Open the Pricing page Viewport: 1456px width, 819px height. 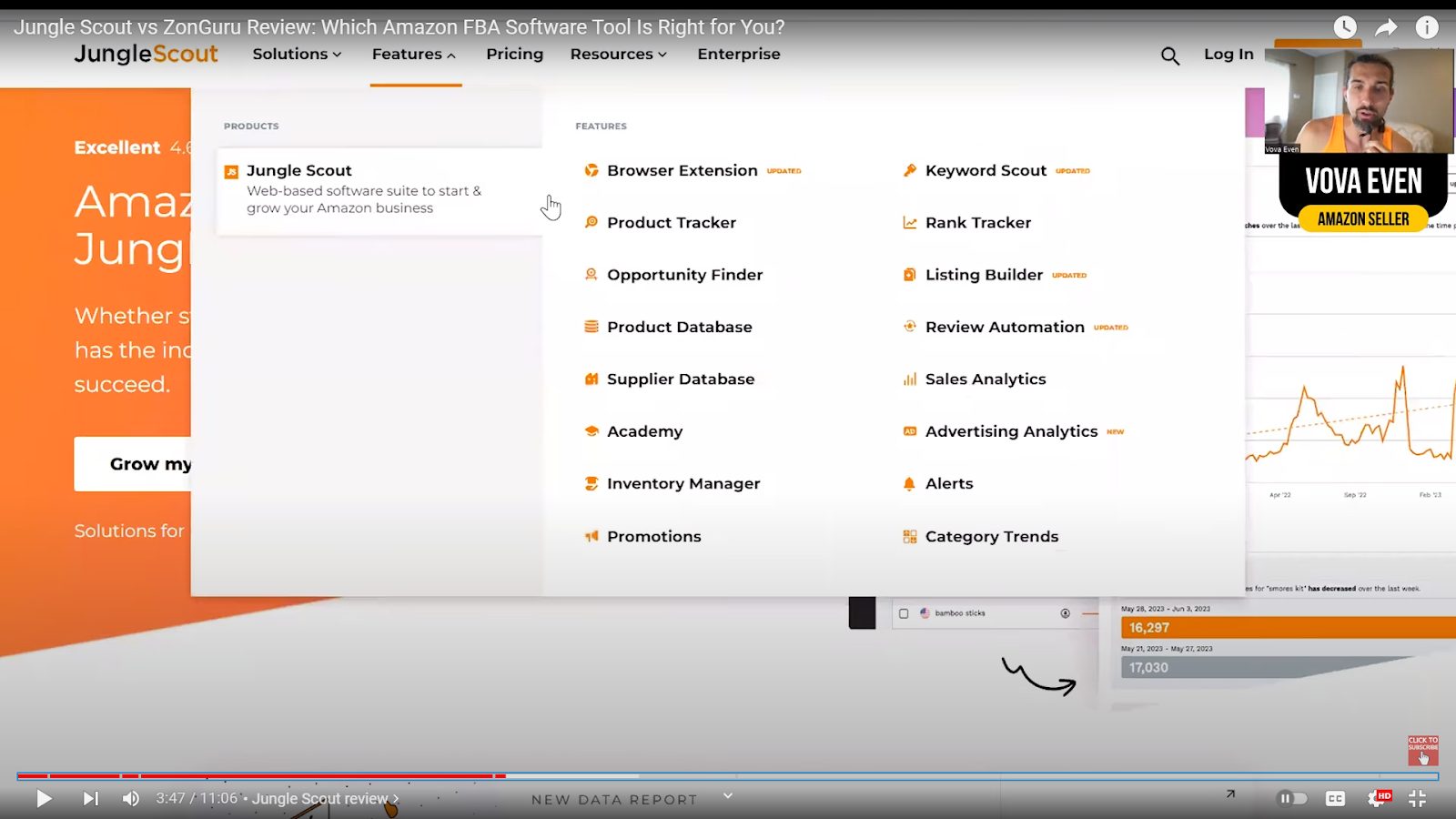514,54
